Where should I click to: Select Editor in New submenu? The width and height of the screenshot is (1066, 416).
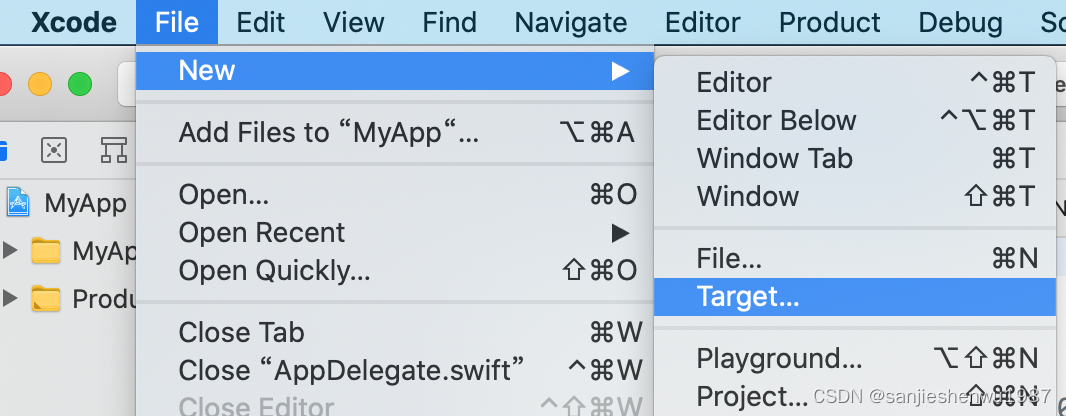click(855, 82)
